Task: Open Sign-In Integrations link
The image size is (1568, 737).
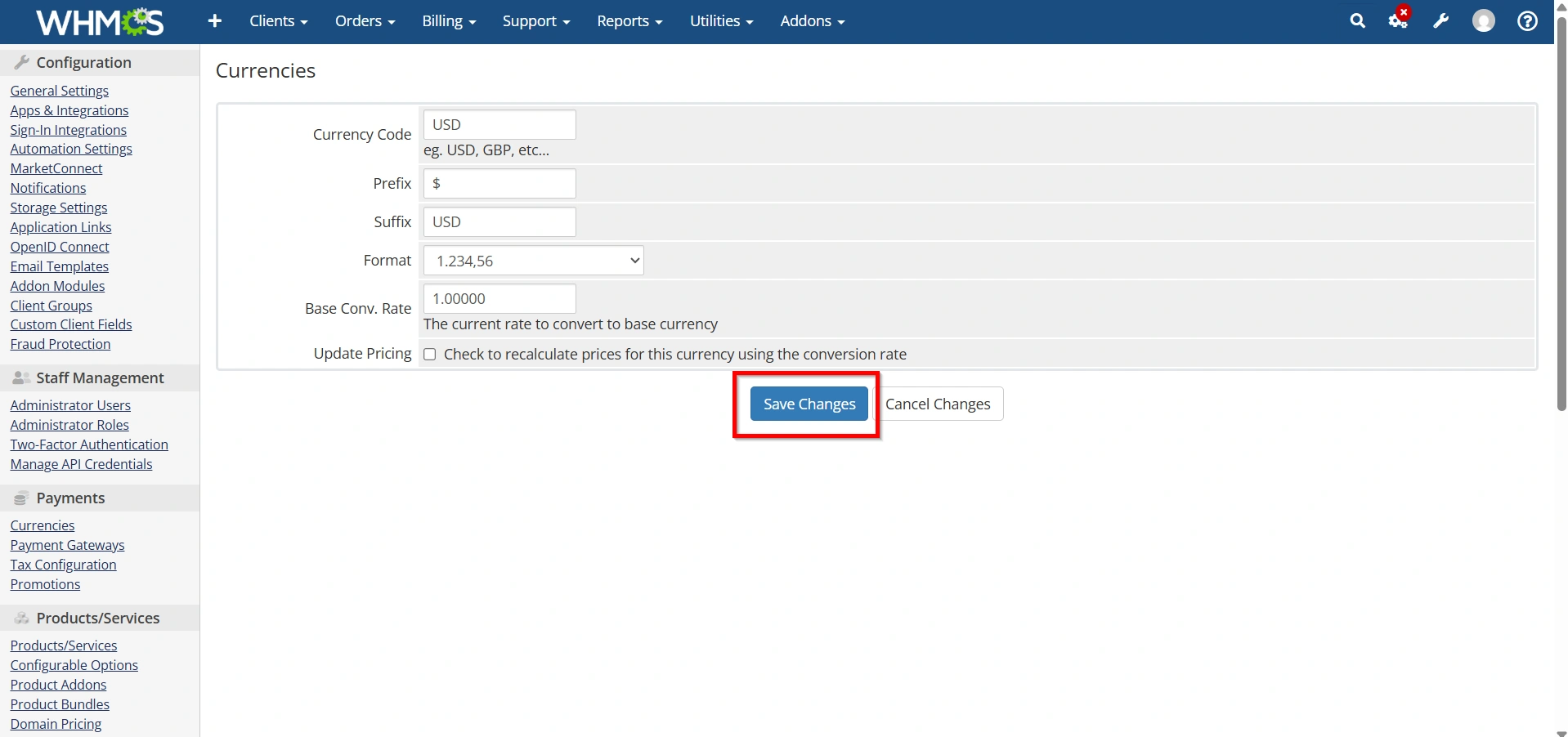Action: click(x=68, y=130)
